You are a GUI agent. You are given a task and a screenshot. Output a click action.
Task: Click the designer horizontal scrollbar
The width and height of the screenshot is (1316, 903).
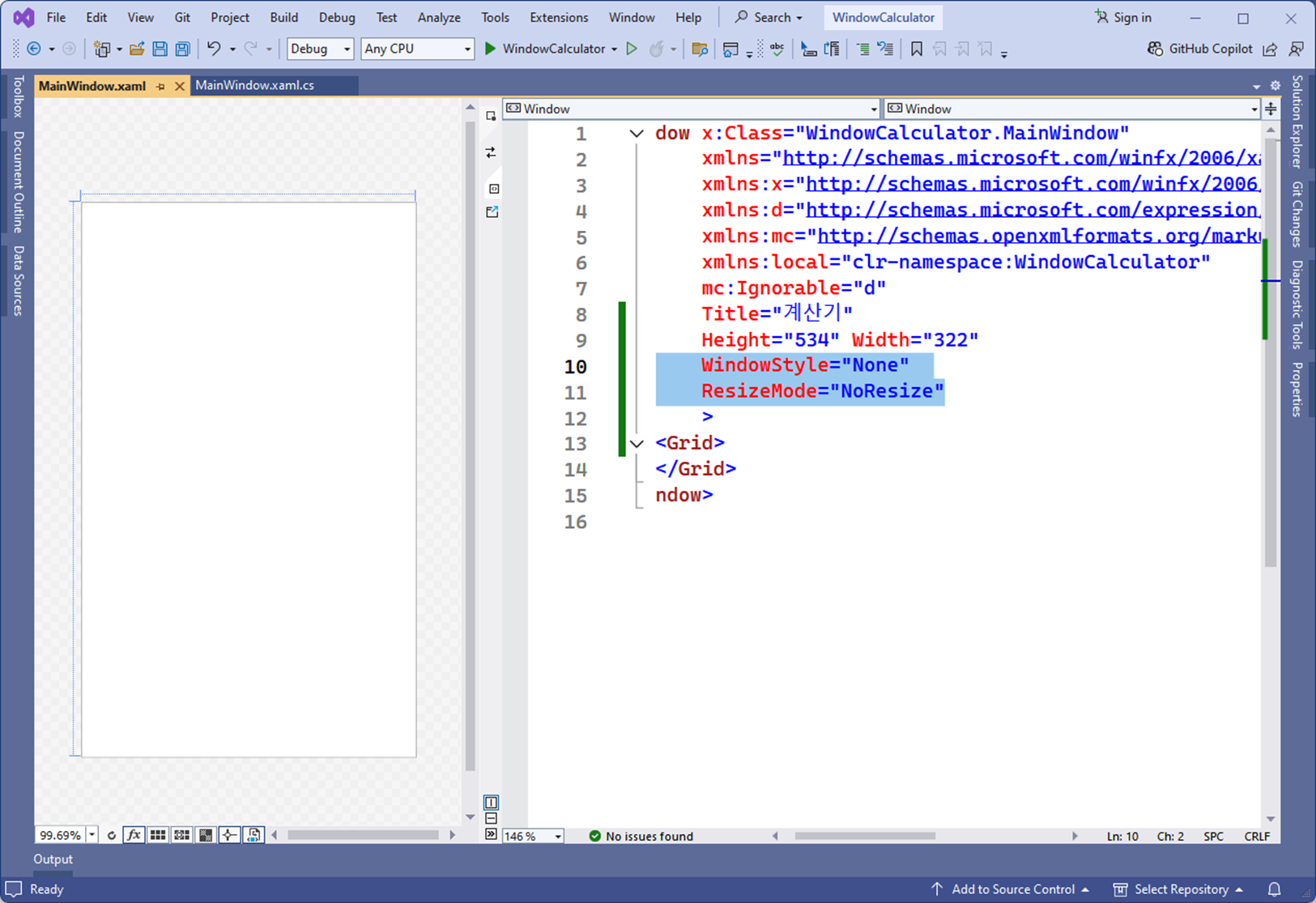pos(363,835)
